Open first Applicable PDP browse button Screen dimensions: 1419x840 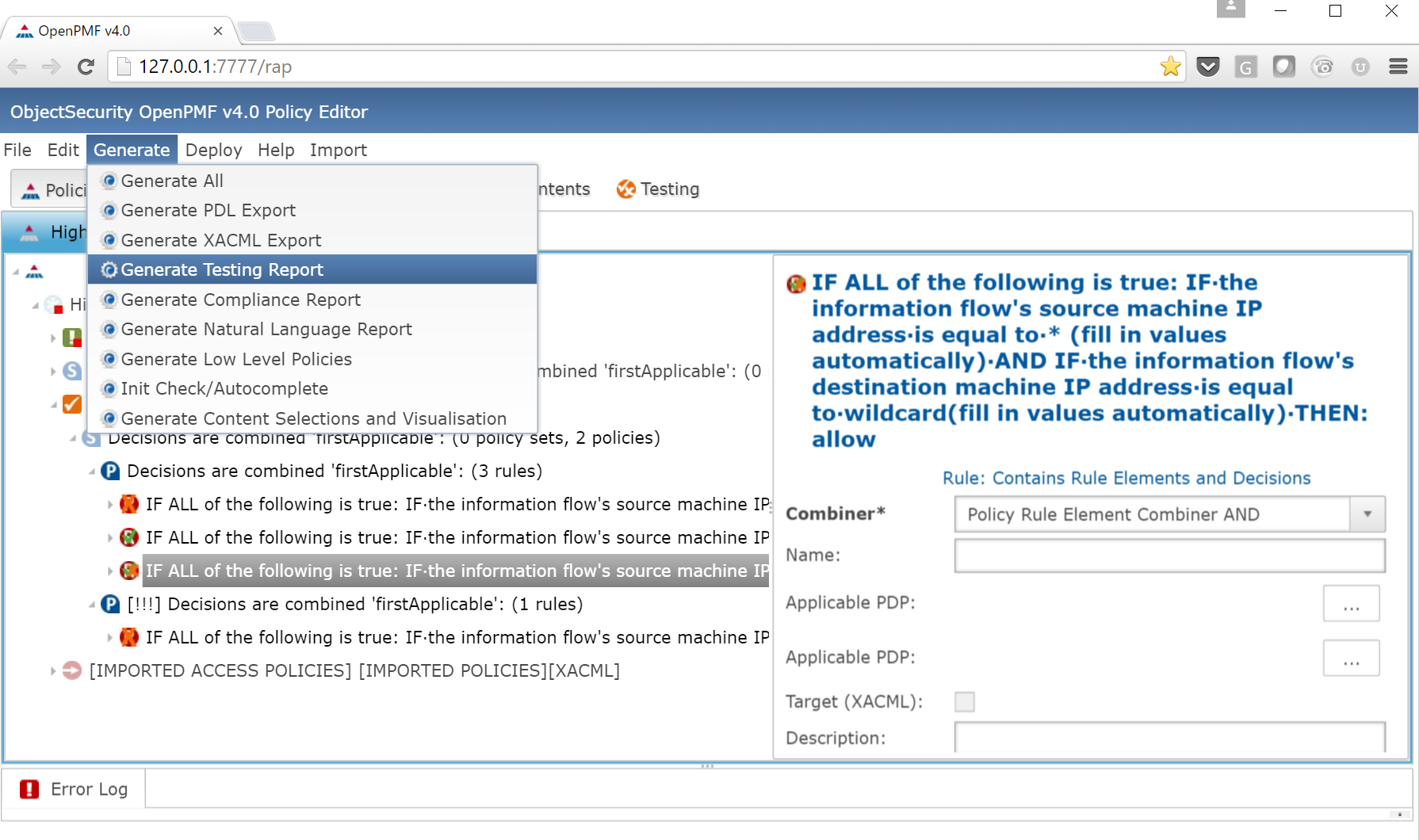pos(1351,604)
